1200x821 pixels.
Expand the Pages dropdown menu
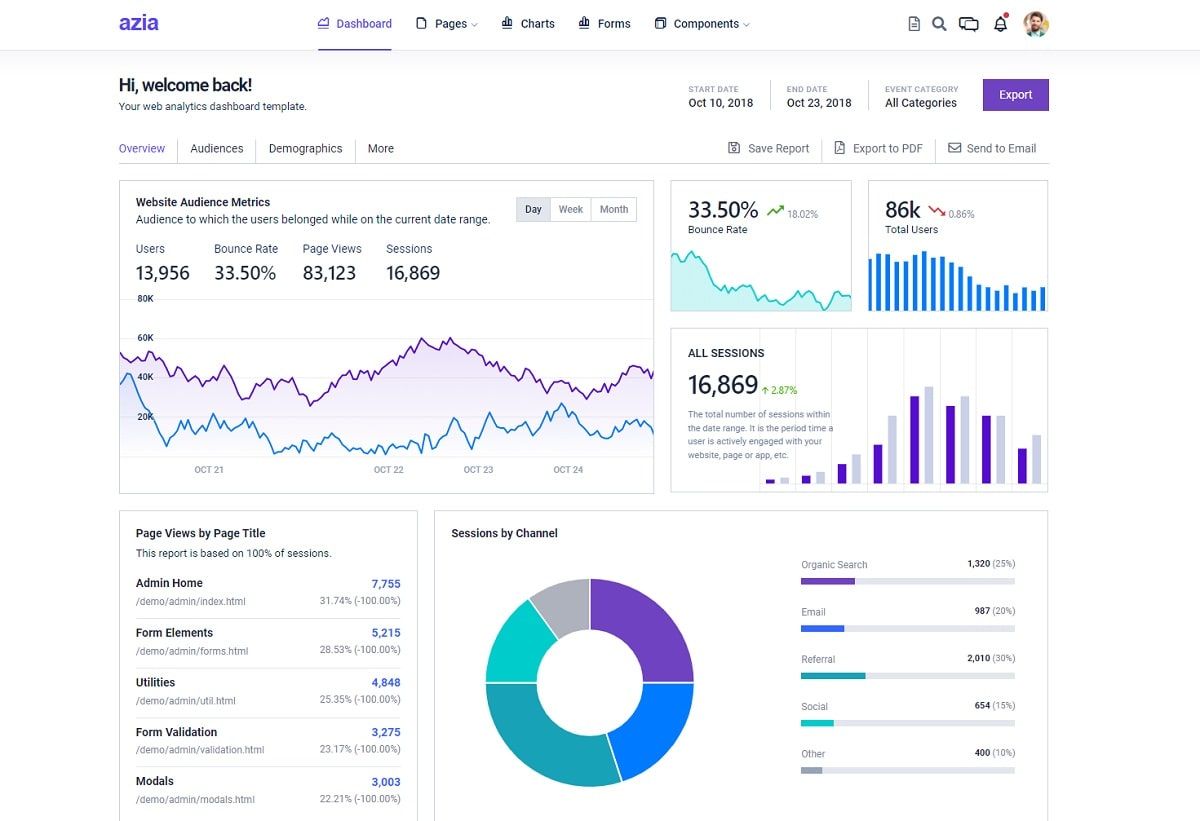[x=446, y=23]
